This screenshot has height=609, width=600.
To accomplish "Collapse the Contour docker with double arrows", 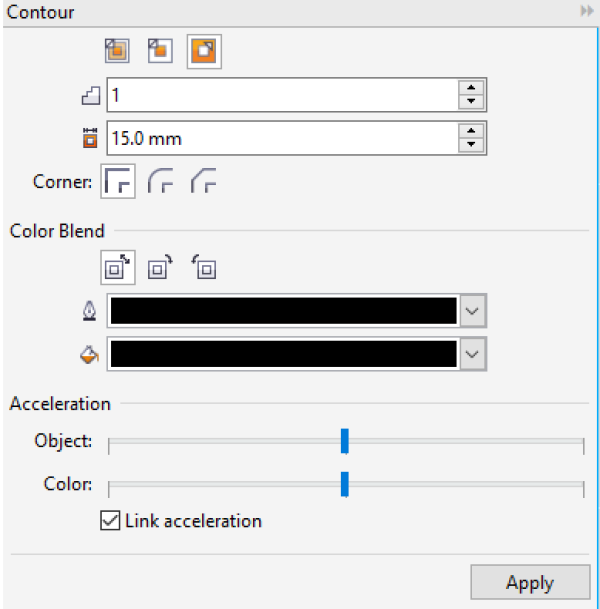I will click(586, 12).
